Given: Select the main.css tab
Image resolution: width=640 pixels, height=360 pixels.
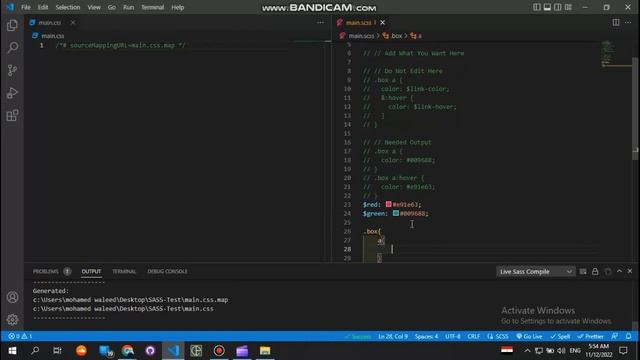Looking at the screenshot, I should [x=50, y=22].
